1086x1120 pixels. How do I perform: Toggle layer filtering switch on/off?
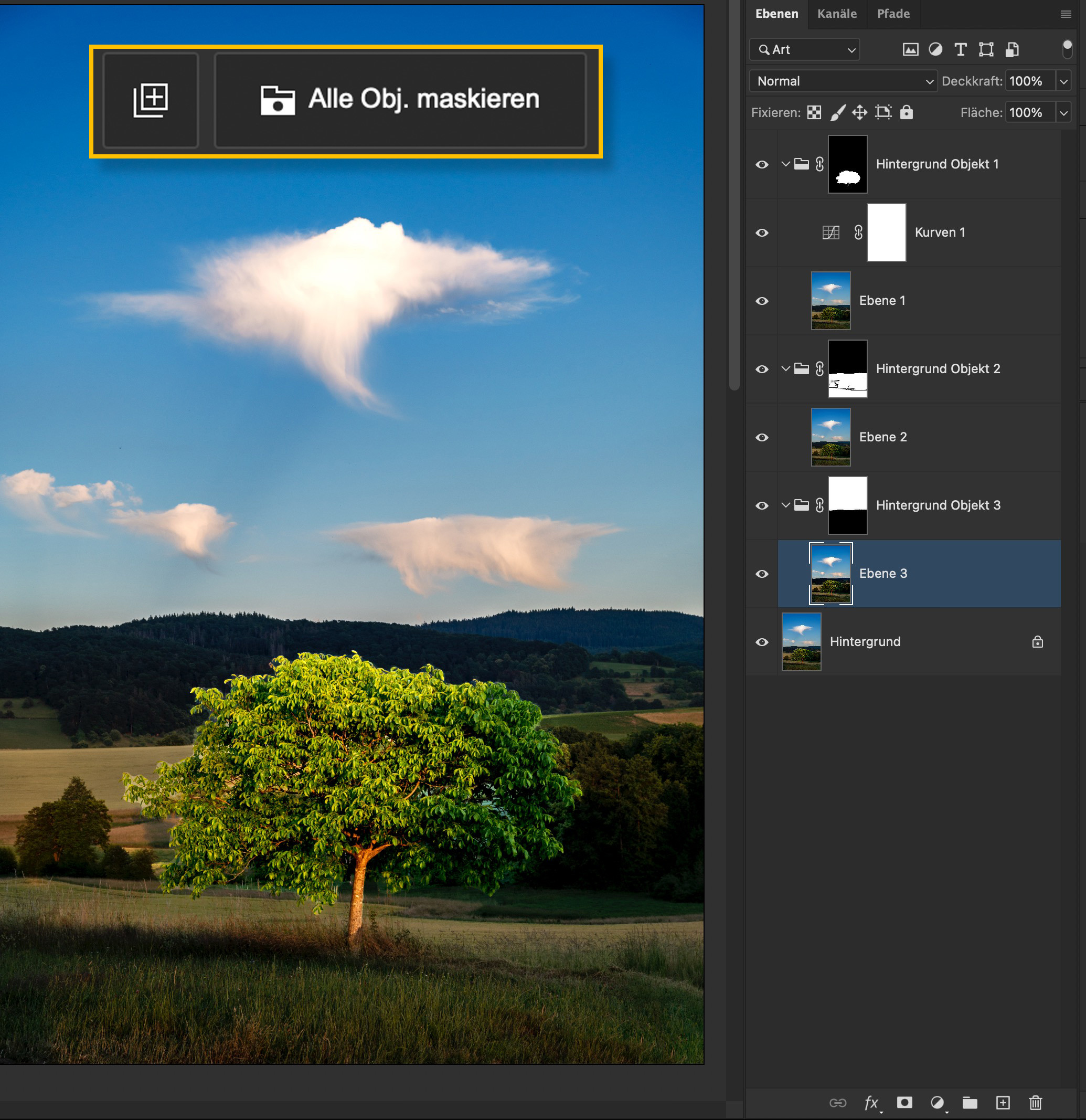(x=1067, y=50)
